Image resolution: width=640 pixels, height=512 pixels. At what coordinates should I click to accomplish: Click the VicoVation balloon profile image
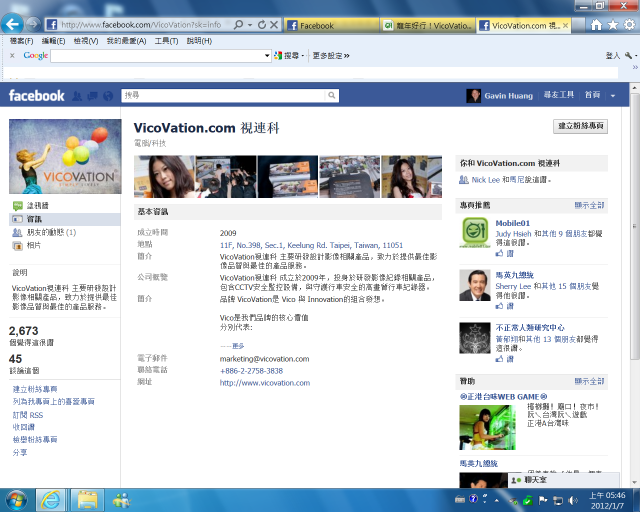click(65, 156)
